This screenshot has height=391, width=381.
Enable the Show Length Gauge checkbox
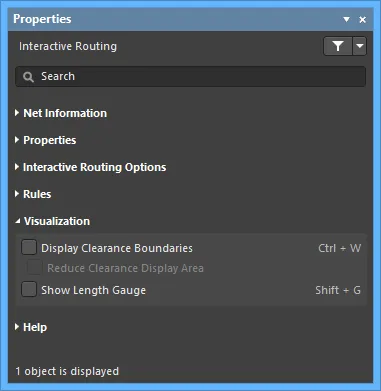[x=29, y=289]
